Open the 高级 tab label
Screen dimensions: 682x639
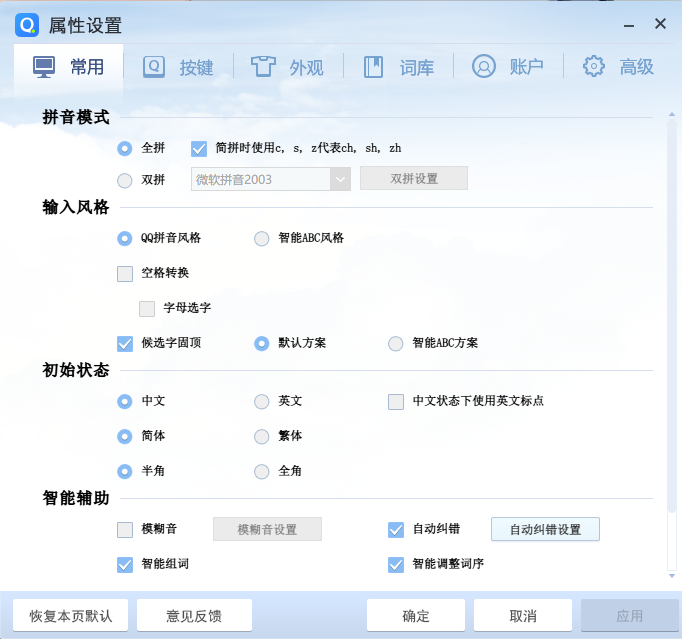(637, 67)
